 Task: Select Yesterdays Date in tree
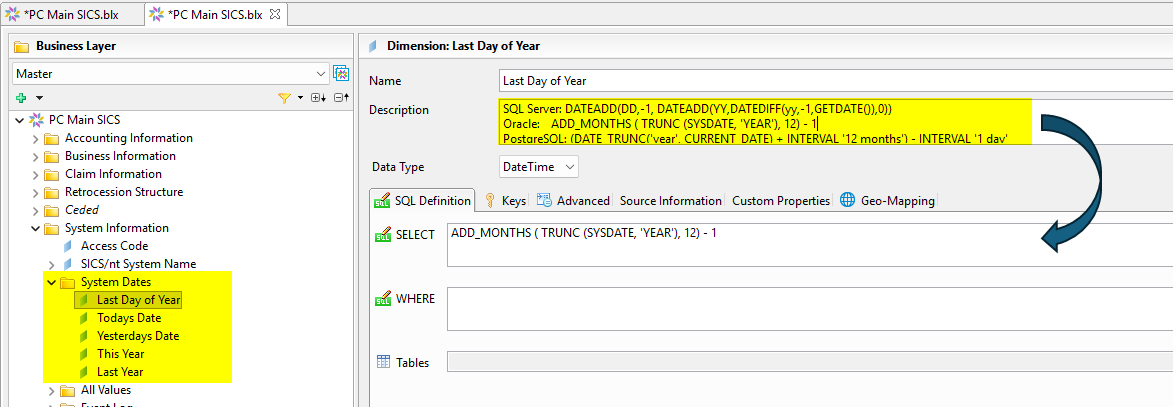point(138,336)
